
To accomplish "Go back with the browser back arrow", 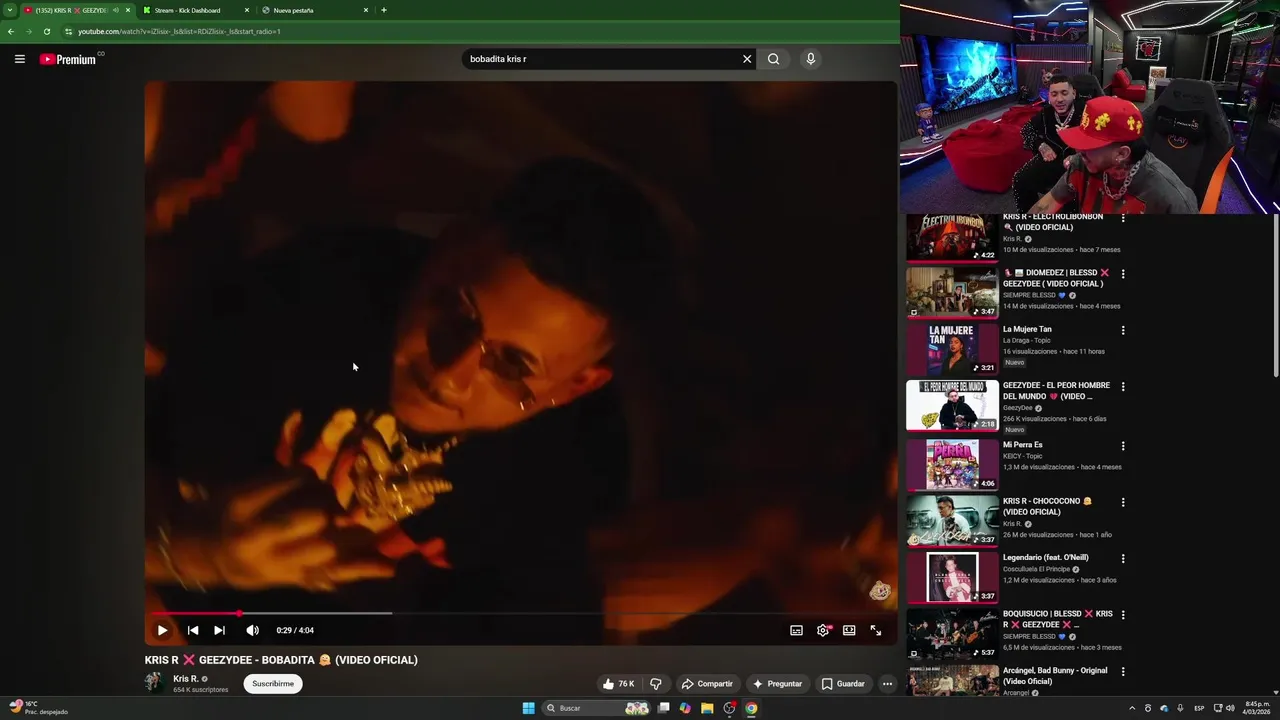I will 11,31.
